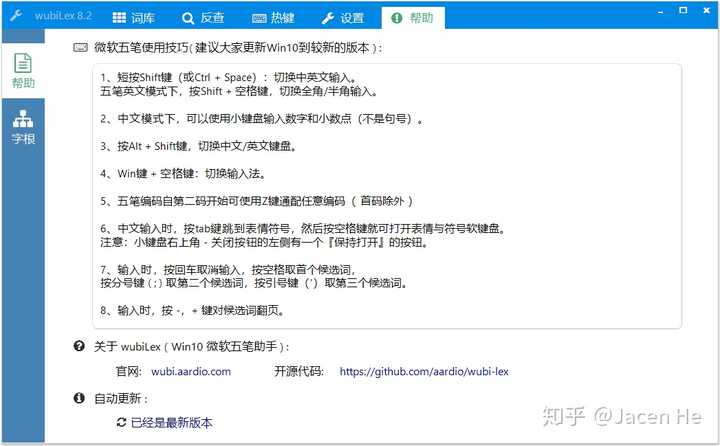Image resolution: width=720 pixels, height=446 pixels.
Task: Click the refresh icon before 已经是最新版本
Action: point(121,422)
